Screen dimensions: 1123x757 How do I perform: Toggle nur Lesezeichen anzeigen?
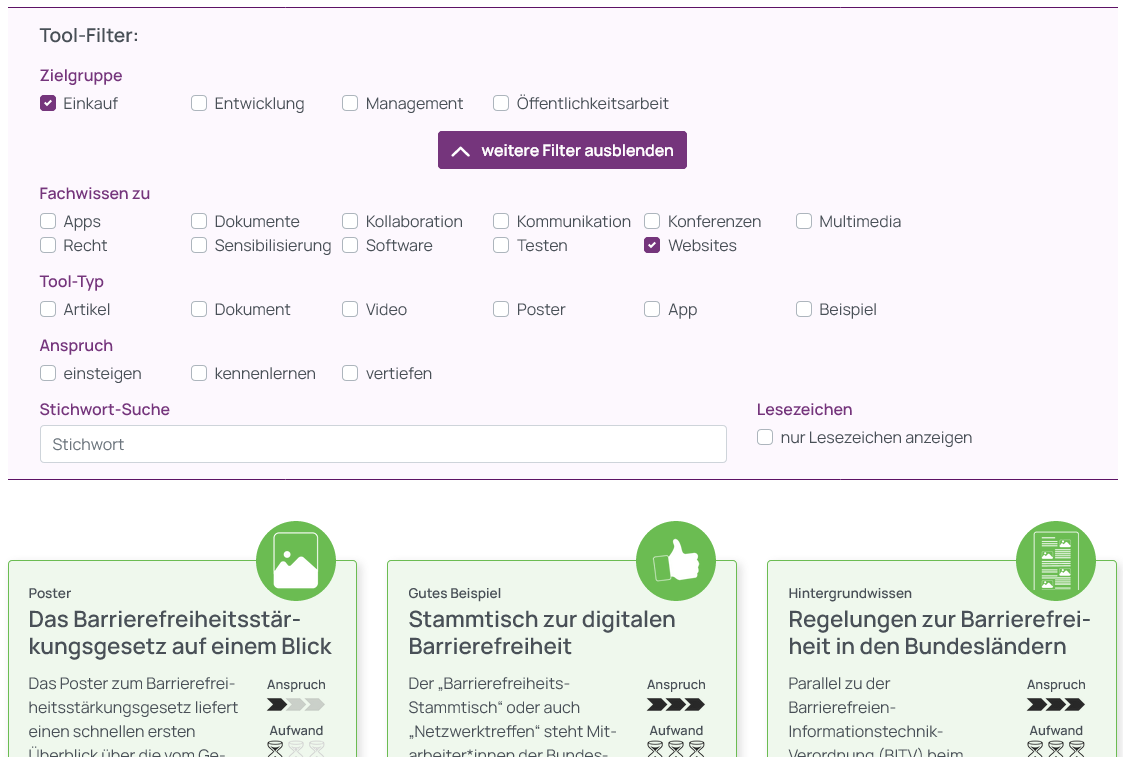pyautogui.click(x=766, y=437)
